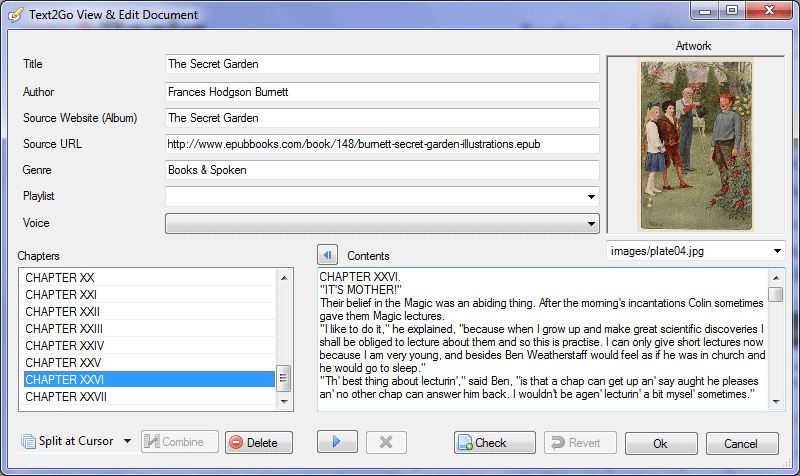This screenshot has height=476, width=800.
Task: Click the Source URL input field
Action: click(x=381, y=144)
